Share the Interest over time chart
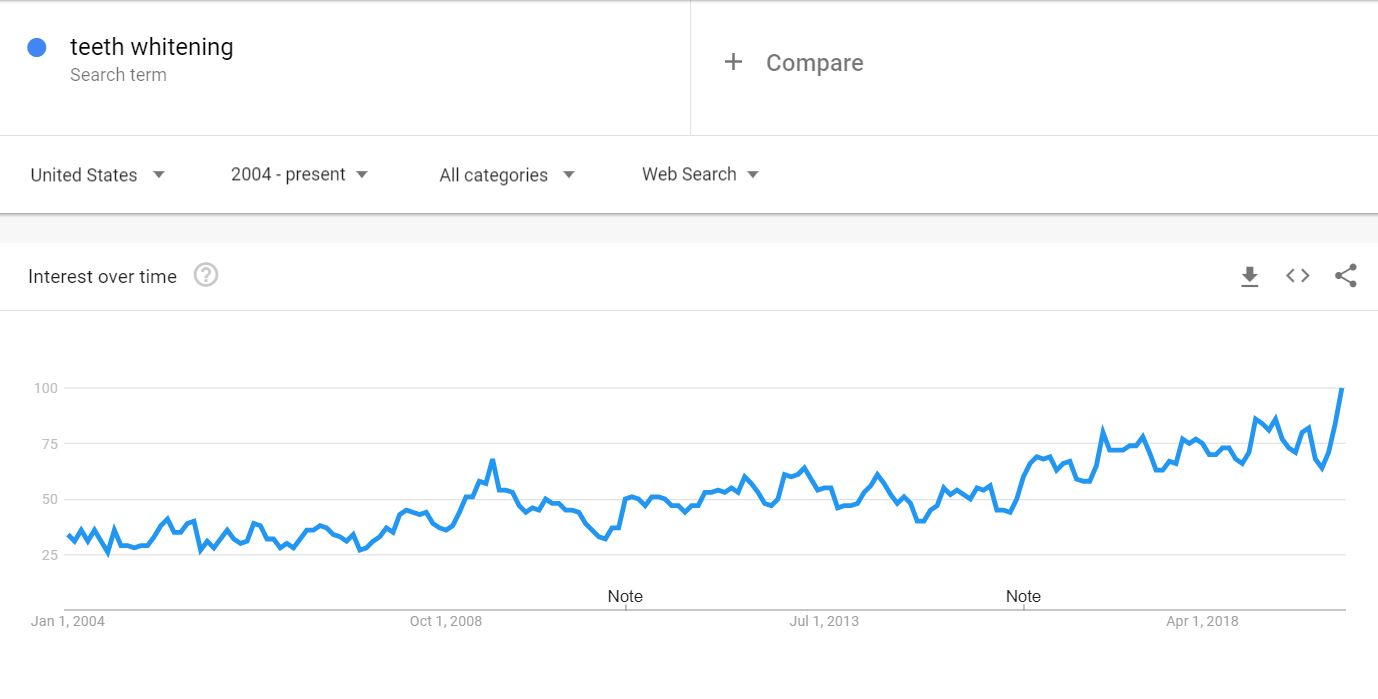Image resolution: width=1378 pixels, height=699 pixels. pyautogui.click(x=1346, y=276)
